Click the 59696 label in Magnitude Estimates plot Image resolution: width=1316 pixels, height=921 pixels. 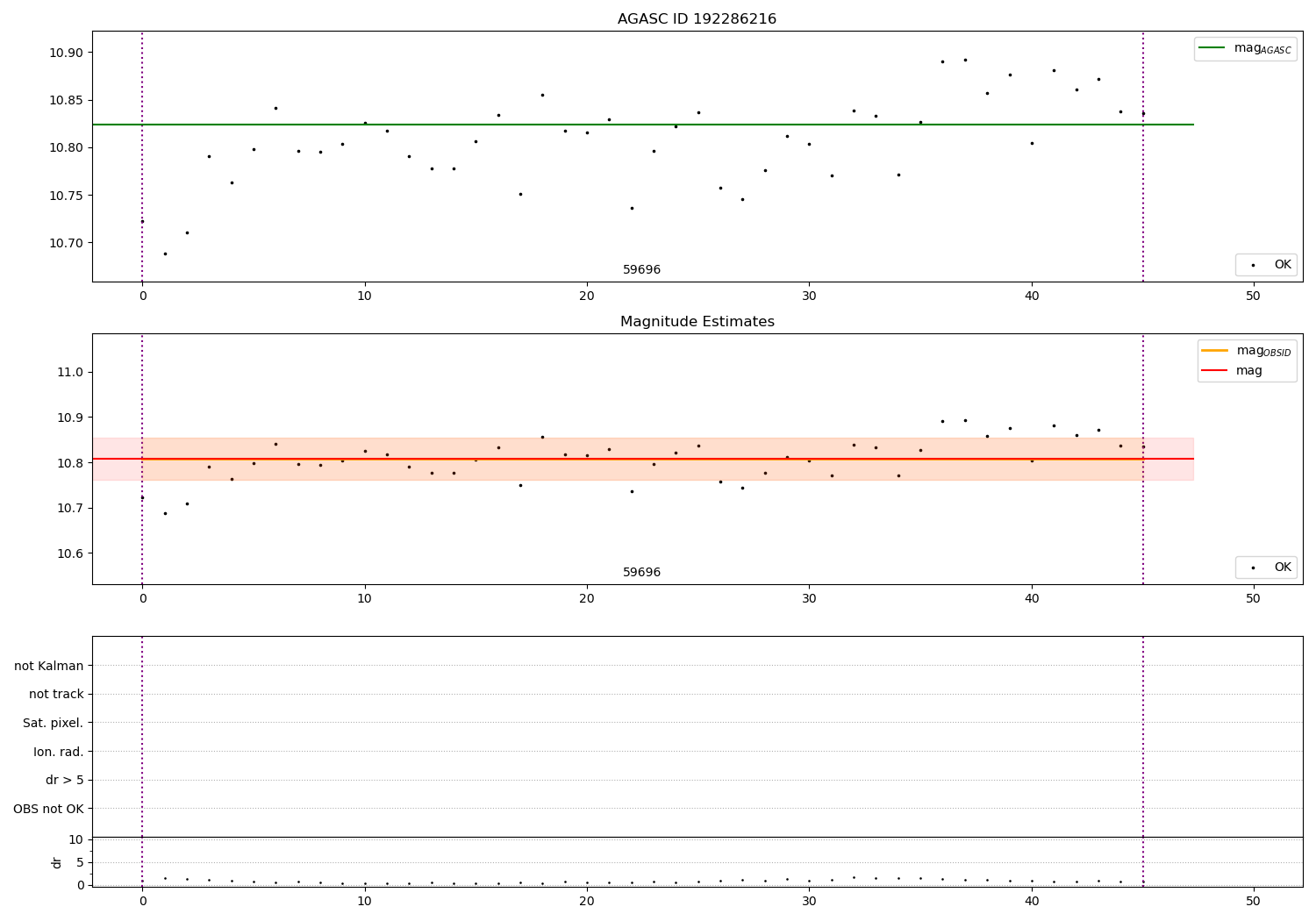point(641,573)
